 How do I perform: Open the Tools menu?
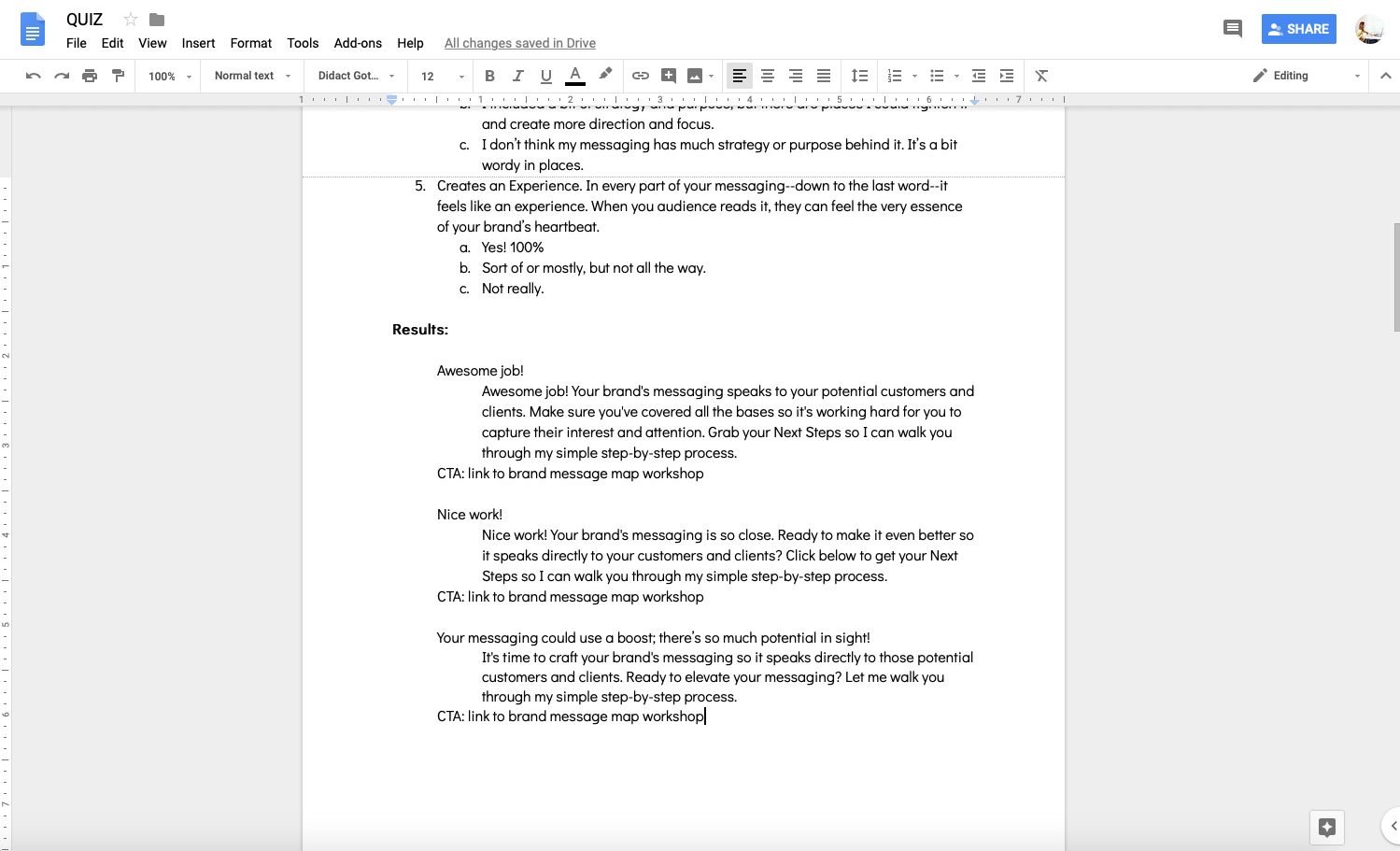click(x=303, y=43)
